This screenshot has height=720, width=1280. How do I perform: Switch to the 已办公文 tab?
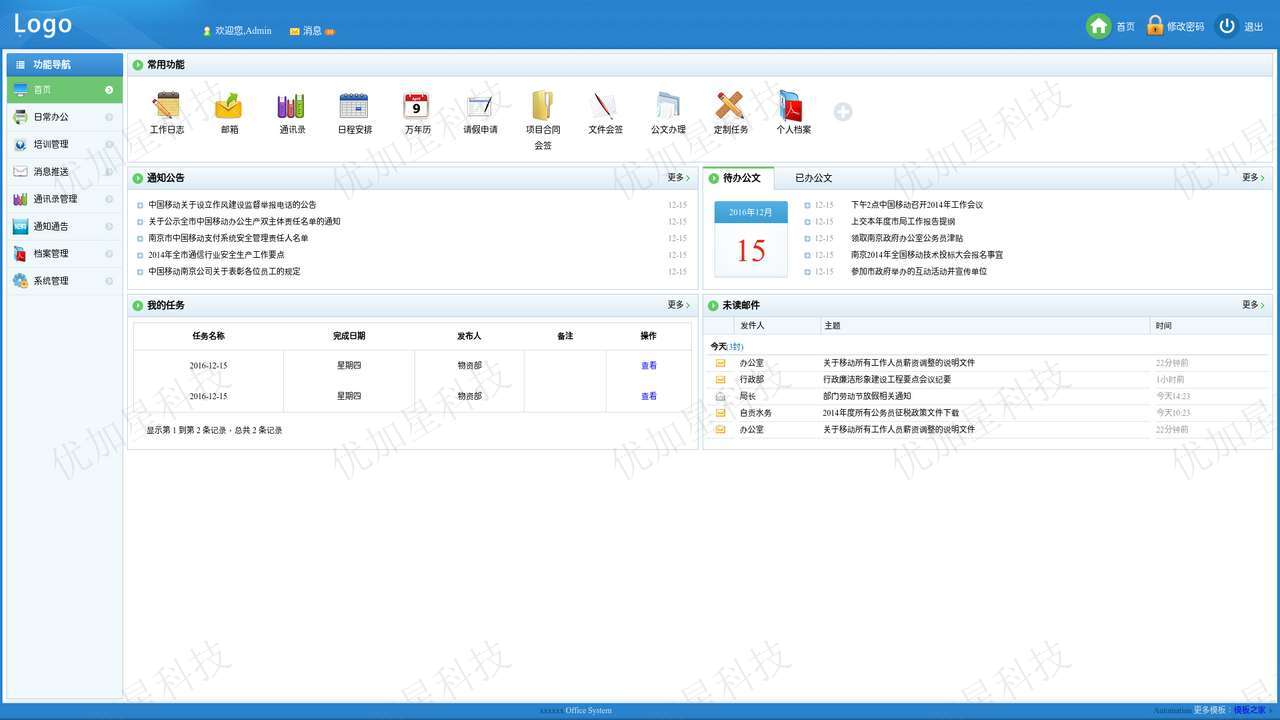point(813,178)
